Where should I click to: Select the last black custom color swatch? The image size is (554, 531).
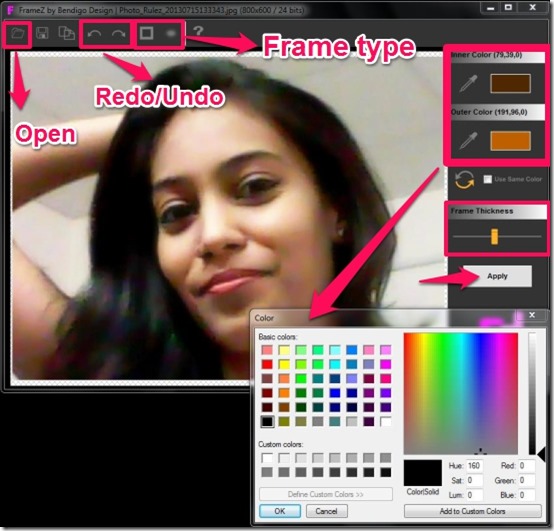tap(385, 472)
